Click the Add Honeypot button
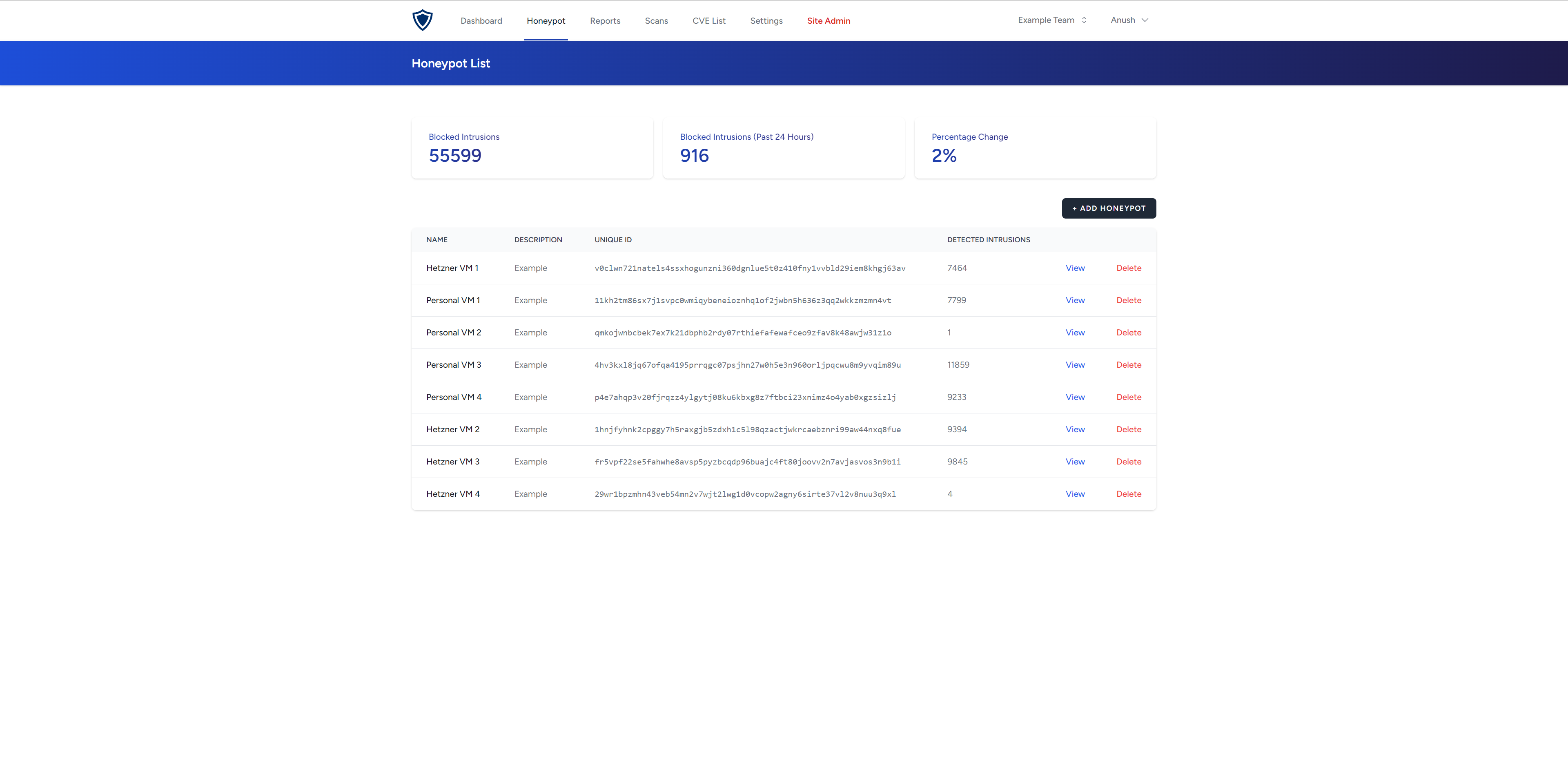1568x784 pixels. [x=1109, y=208]
